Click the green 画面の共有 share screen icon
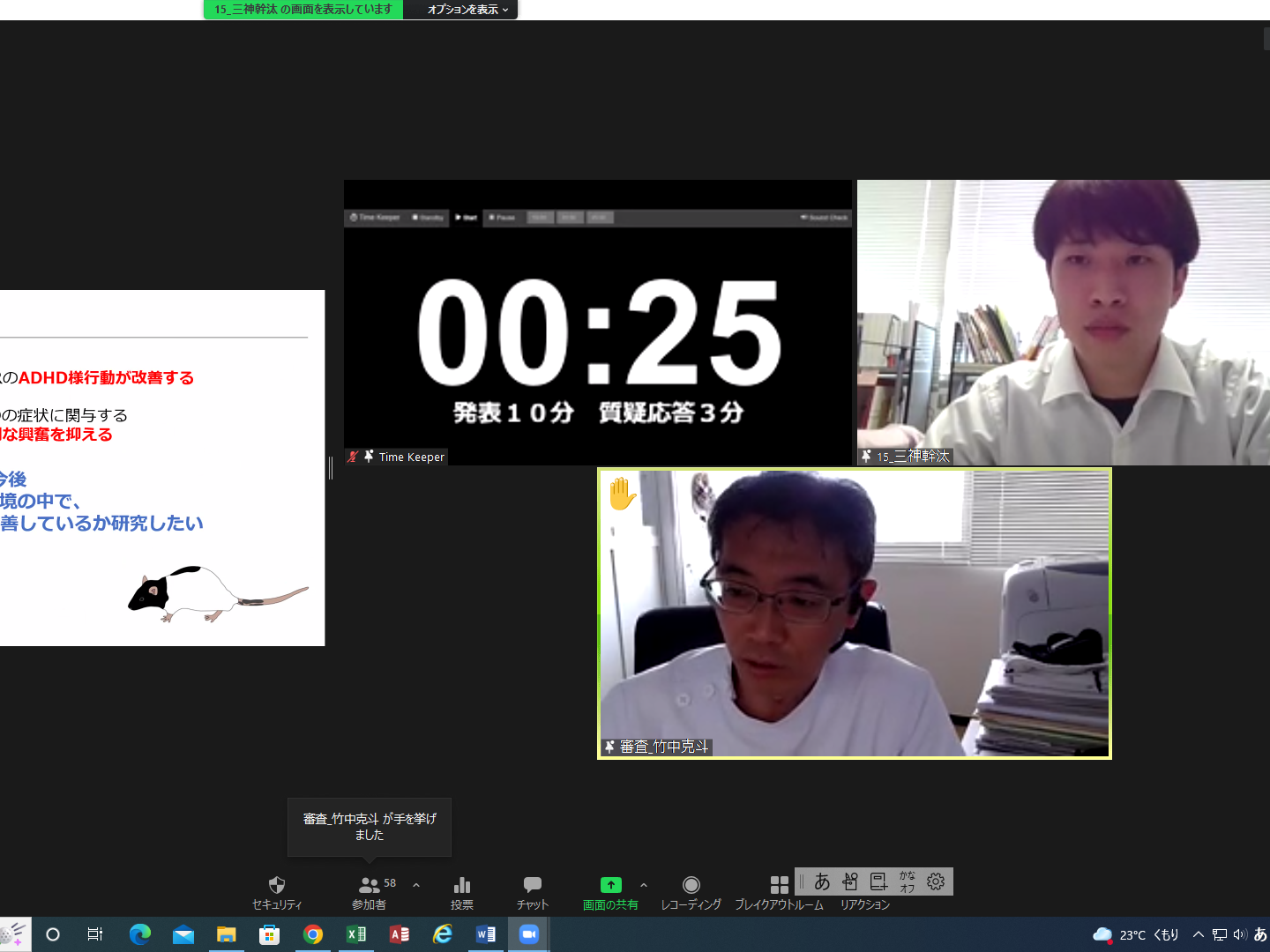Image resolution: width=1270 pixels, height=952 pixels. coord(610,885)
